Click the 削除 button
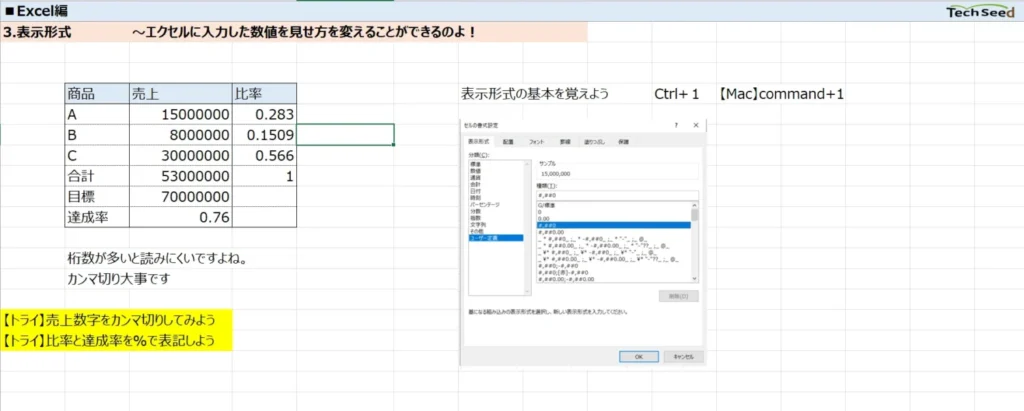 tap(679, 296)
